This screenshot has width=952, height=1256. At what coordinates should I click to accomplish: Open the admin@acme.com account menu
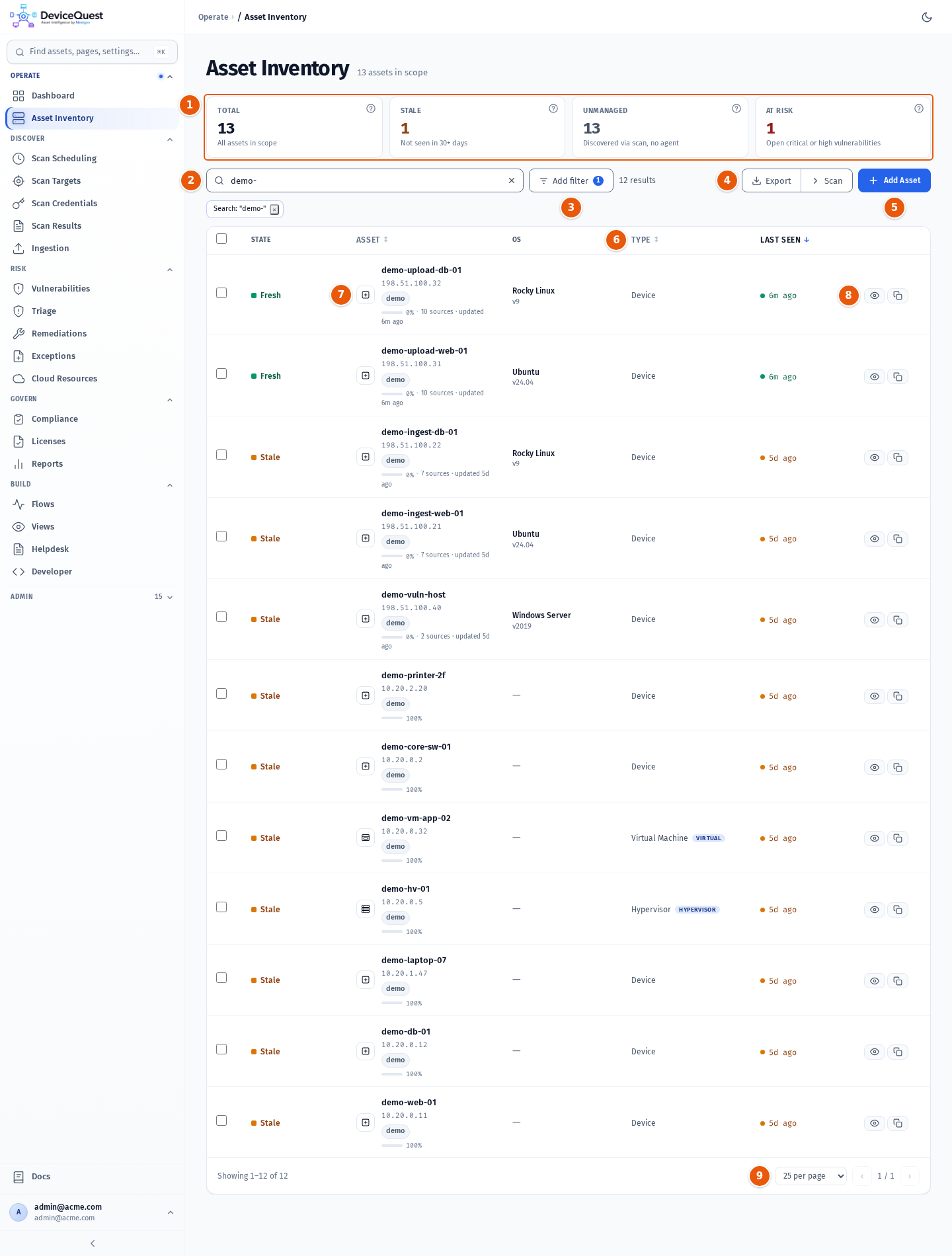[x=92, y=1212]
